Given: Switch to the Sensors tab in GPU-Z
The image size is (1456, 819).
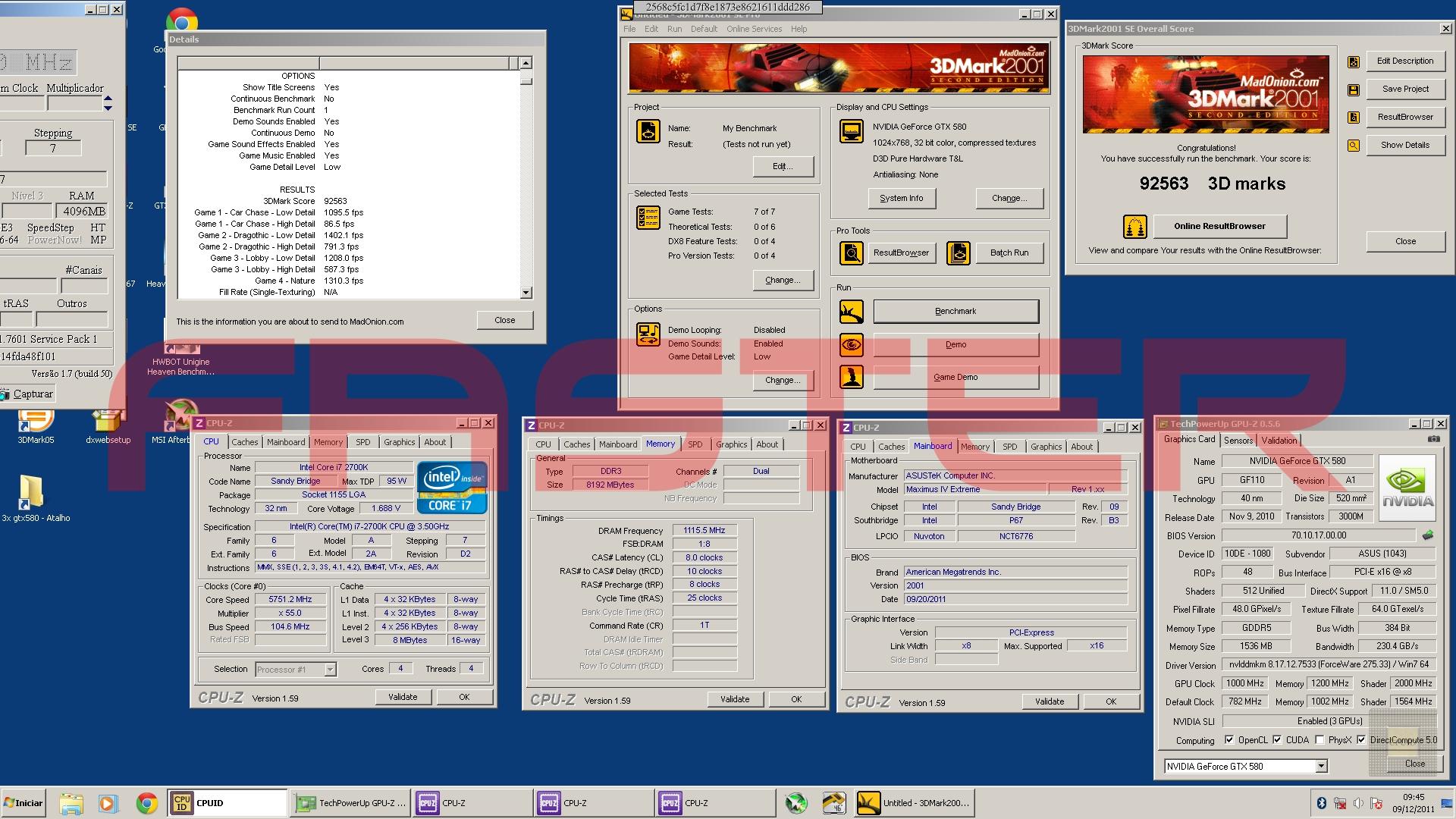Looking at the screenshot, I should pyautogui.click(x=1238, y=441).
